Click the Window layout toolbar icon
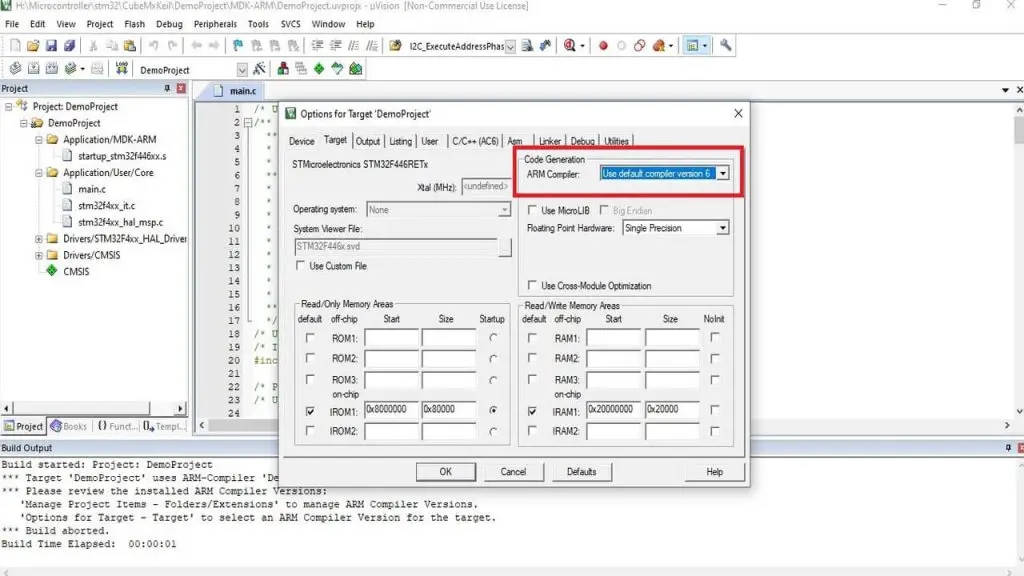Screen dimensions: 1024x576 click(692, 46)
